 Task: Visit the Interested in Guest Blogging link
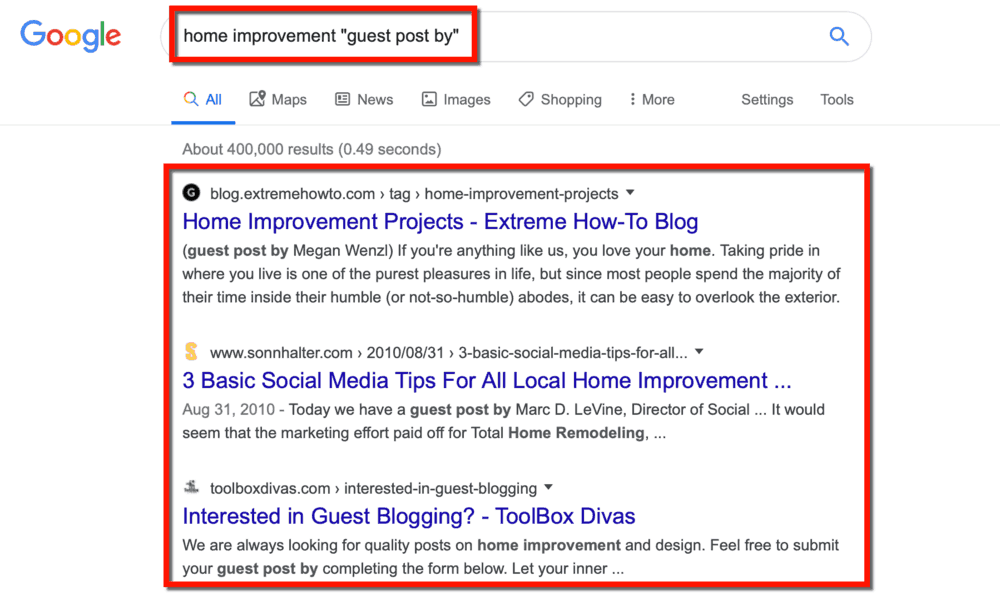coord(408,516)
